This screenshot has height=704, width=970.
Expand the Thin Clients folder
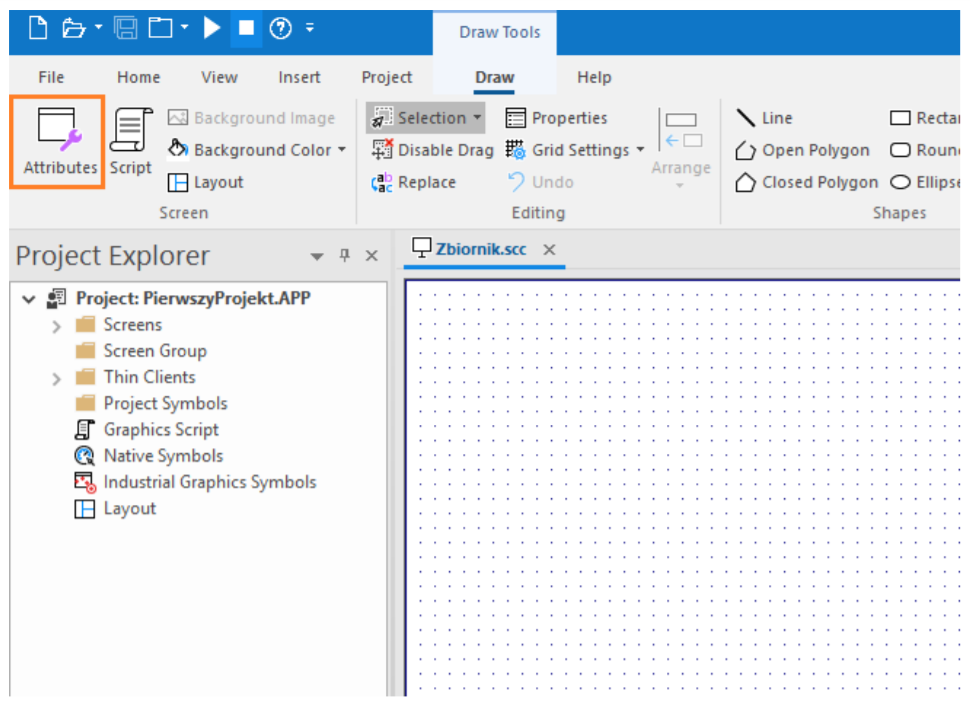tap(57, 378)
